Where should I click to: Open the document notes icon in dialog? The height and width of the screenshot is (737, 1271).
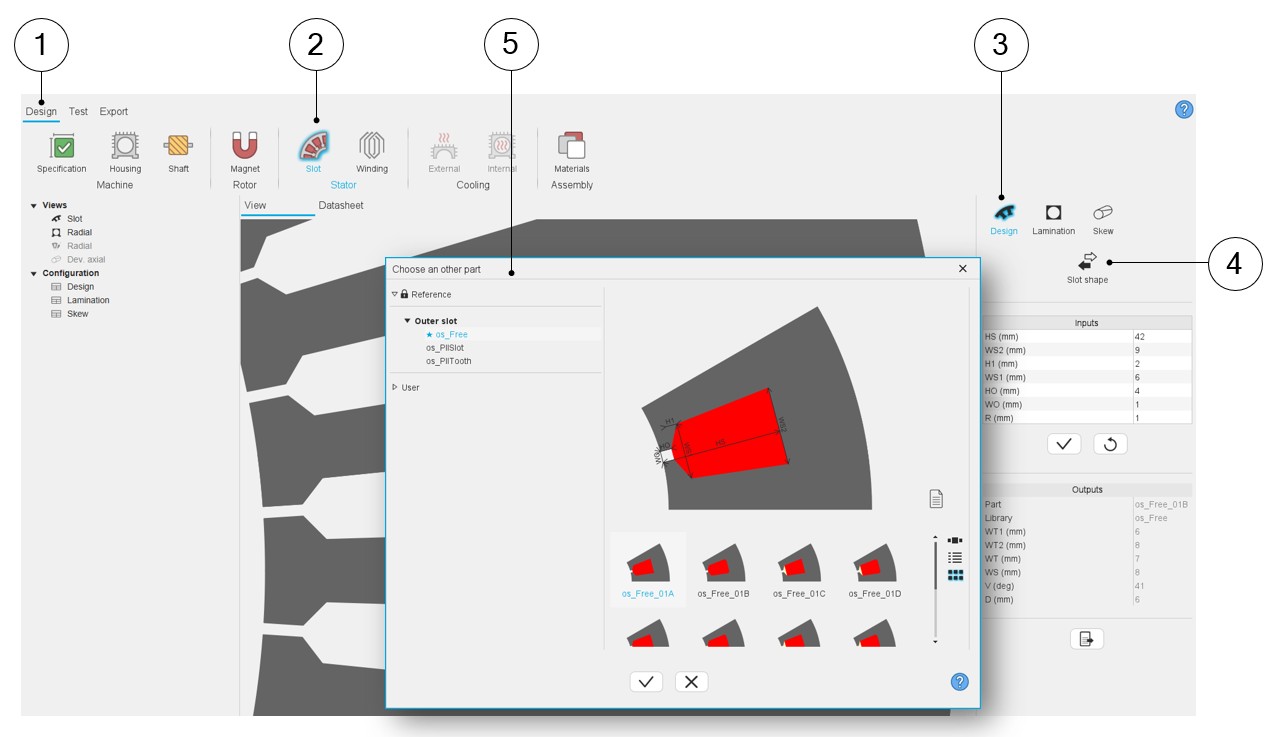(936, 499)
